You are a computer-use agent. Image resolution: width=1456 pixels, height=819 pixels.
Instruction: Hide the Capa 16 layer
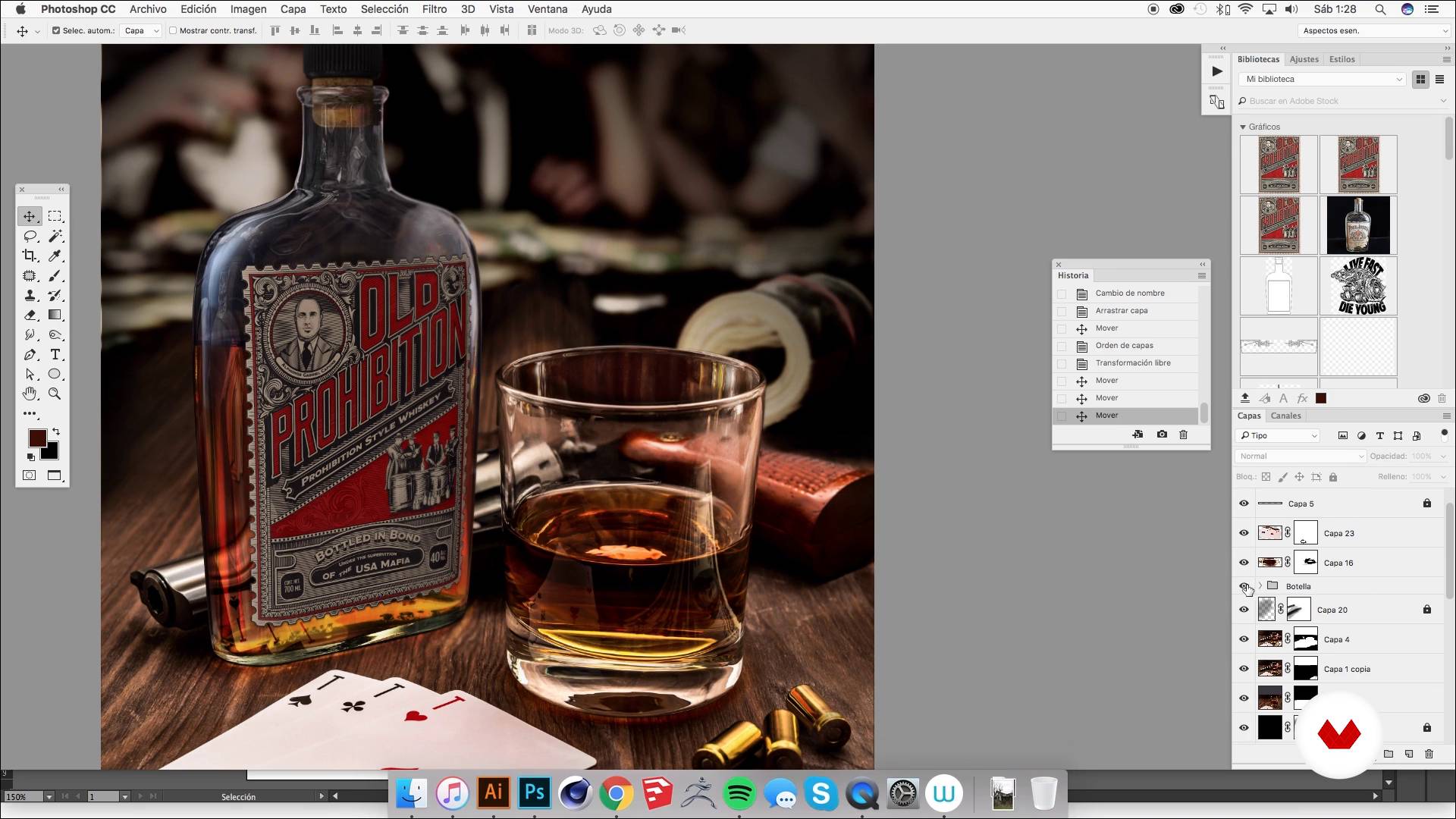(x=1244, y=563)
